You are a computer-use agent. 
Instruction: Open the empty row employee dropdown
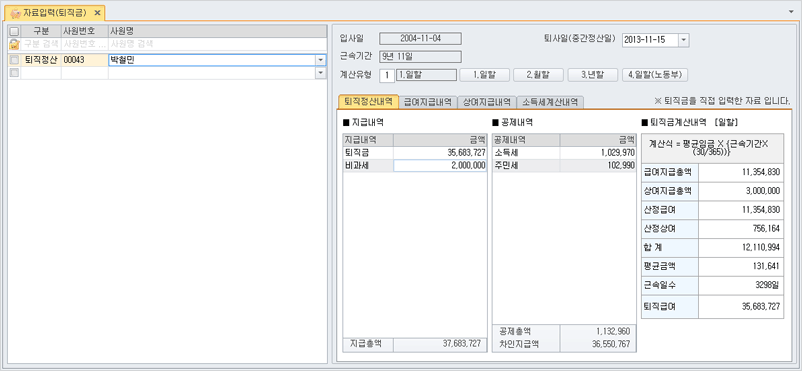tap(321, 73)
